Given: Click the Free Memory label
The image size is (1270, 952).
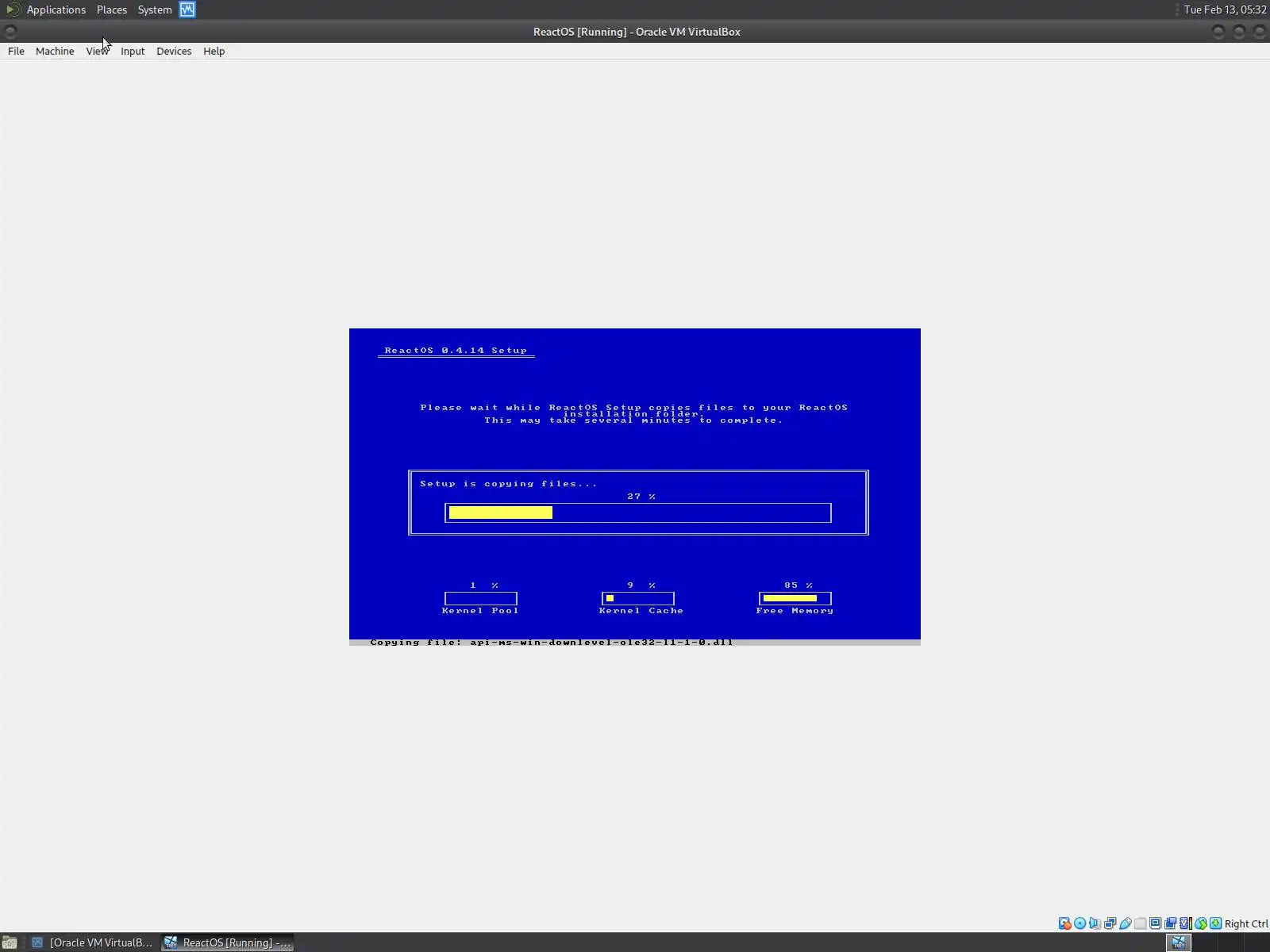Looking at the screenshot, I should point(795,610).
